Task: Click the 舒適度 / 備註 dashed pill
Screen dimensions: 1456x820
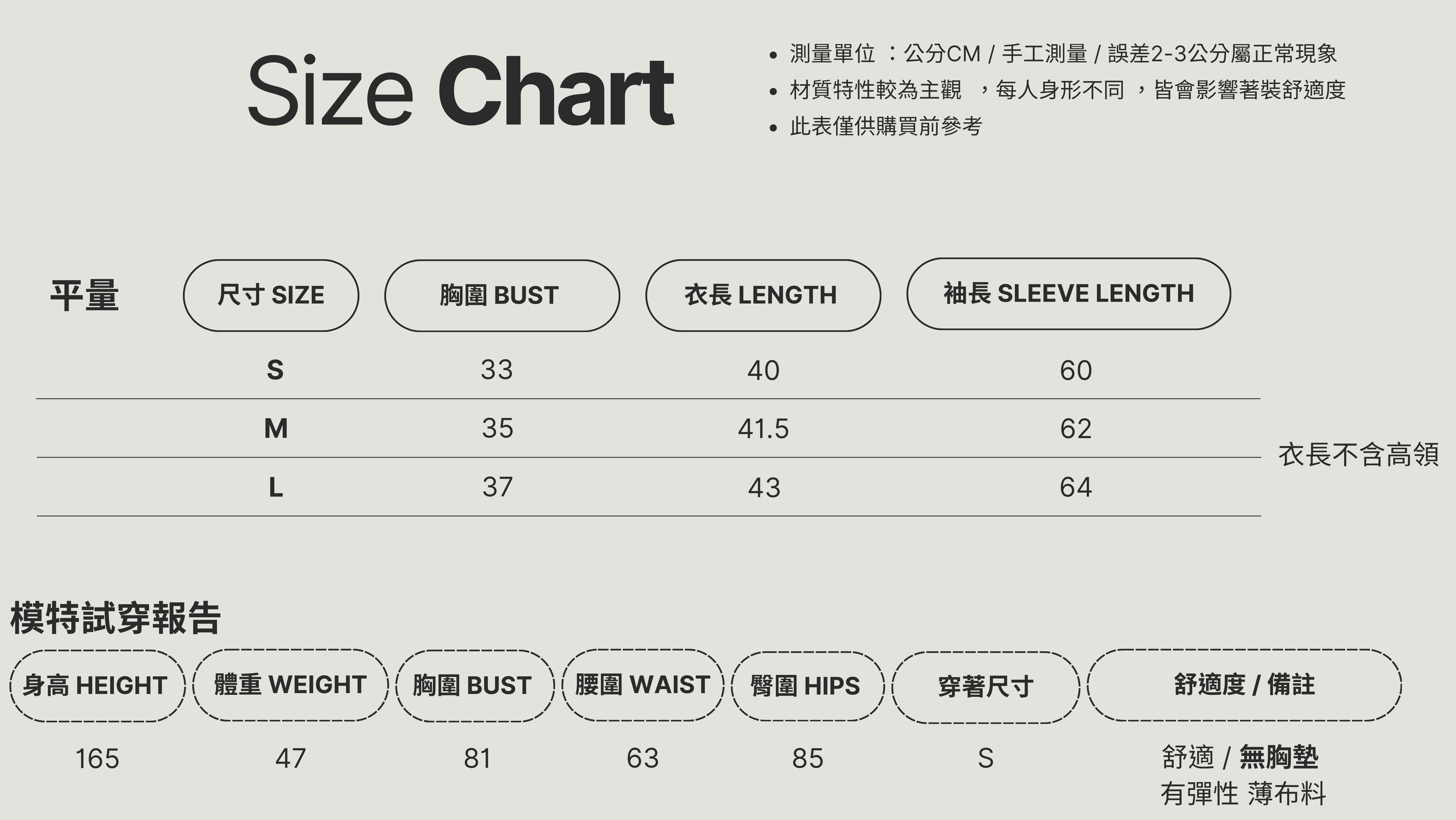Action: click(1244, 685)
